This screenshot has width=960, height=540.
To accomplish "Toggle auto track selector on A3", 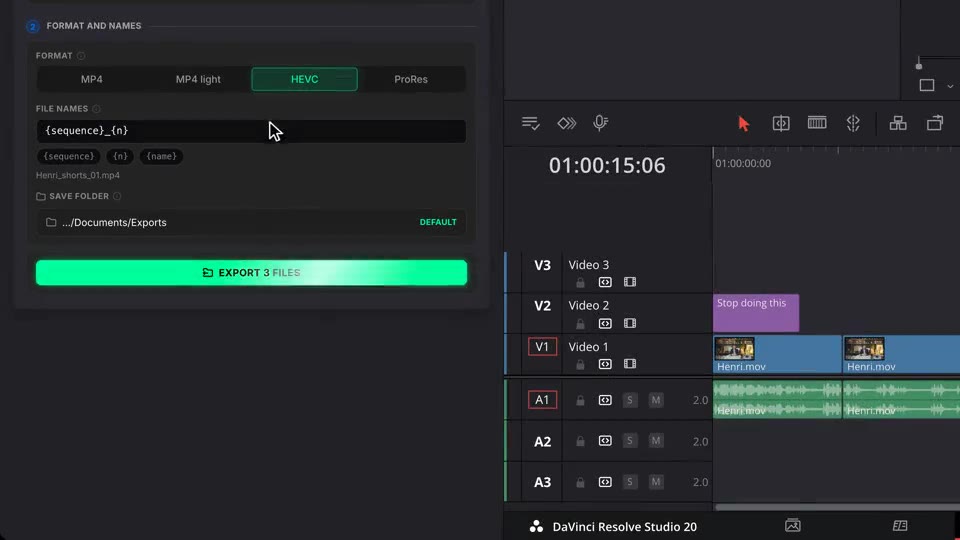I will tap(605, 482).
